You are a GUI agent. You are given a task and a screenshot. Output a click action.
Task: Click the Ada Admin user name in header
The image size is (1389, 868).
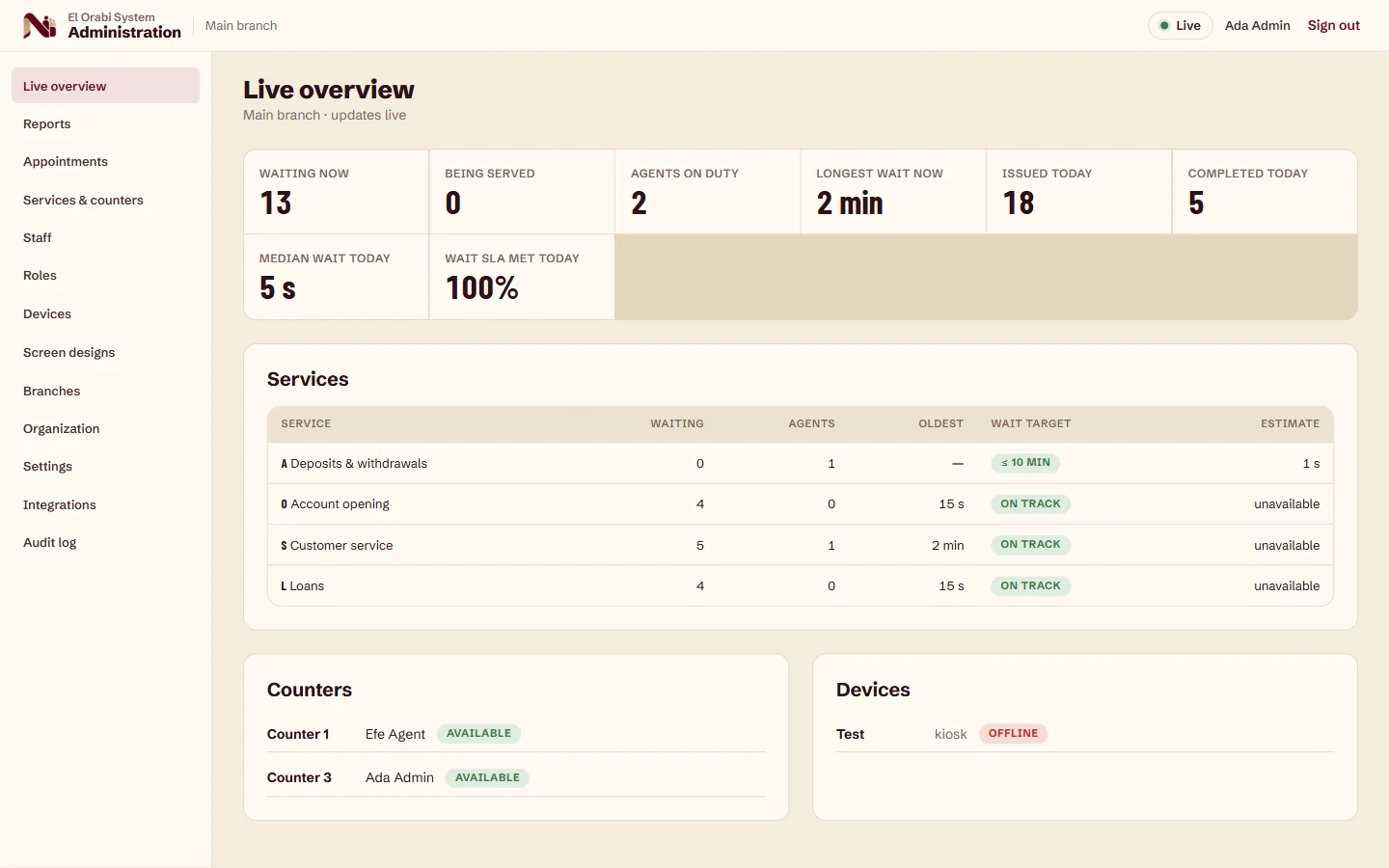pos(1257,25)
